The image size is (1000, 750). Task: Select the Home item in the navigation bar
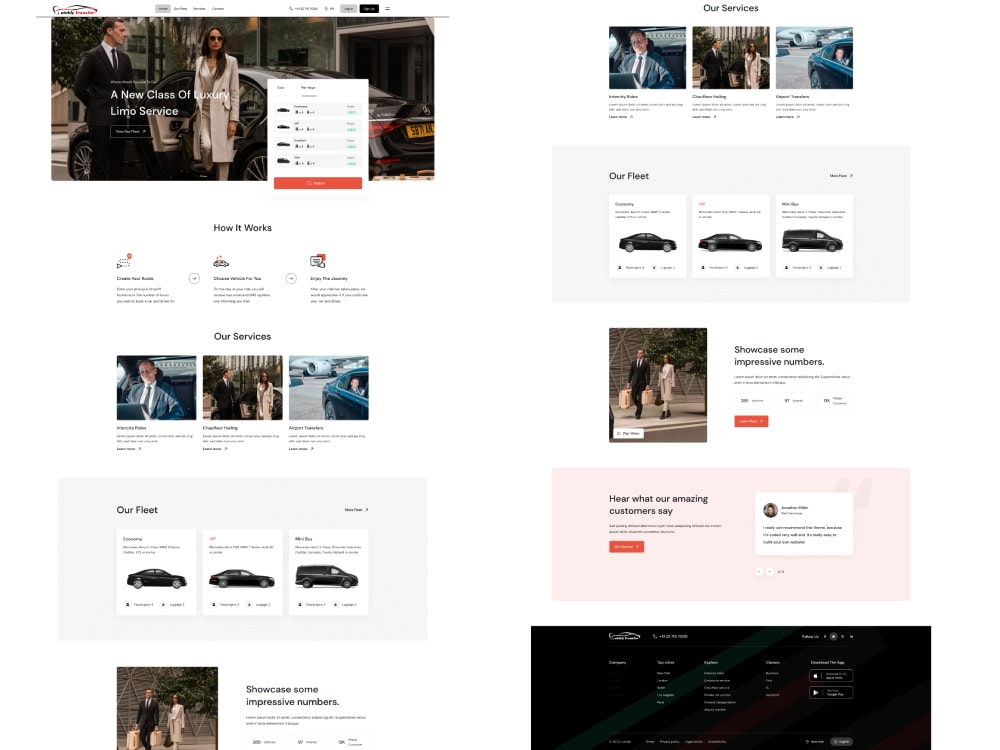[163, 9]
